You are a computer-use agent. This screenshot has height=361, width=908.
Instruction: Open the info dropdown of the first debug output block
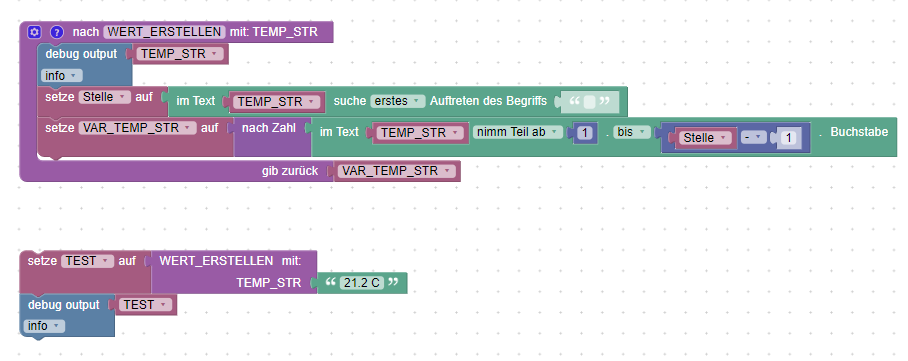62,76
